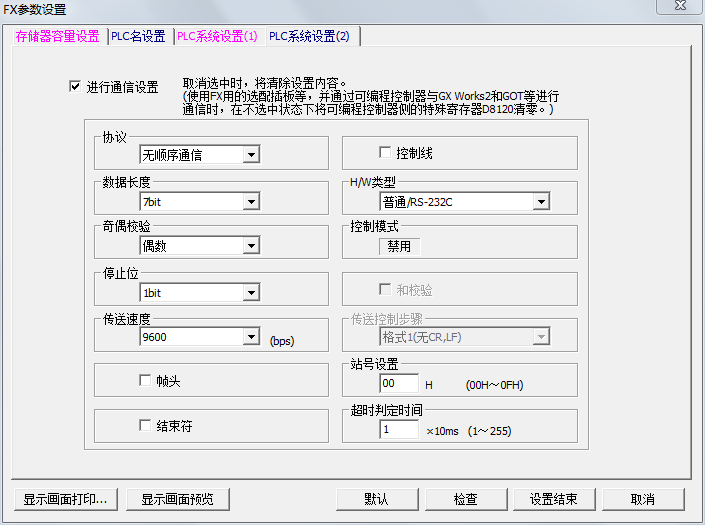Click the 显示画面预览 button
The width and height of the screenshot is (705, 525).
tap(184, 499)
